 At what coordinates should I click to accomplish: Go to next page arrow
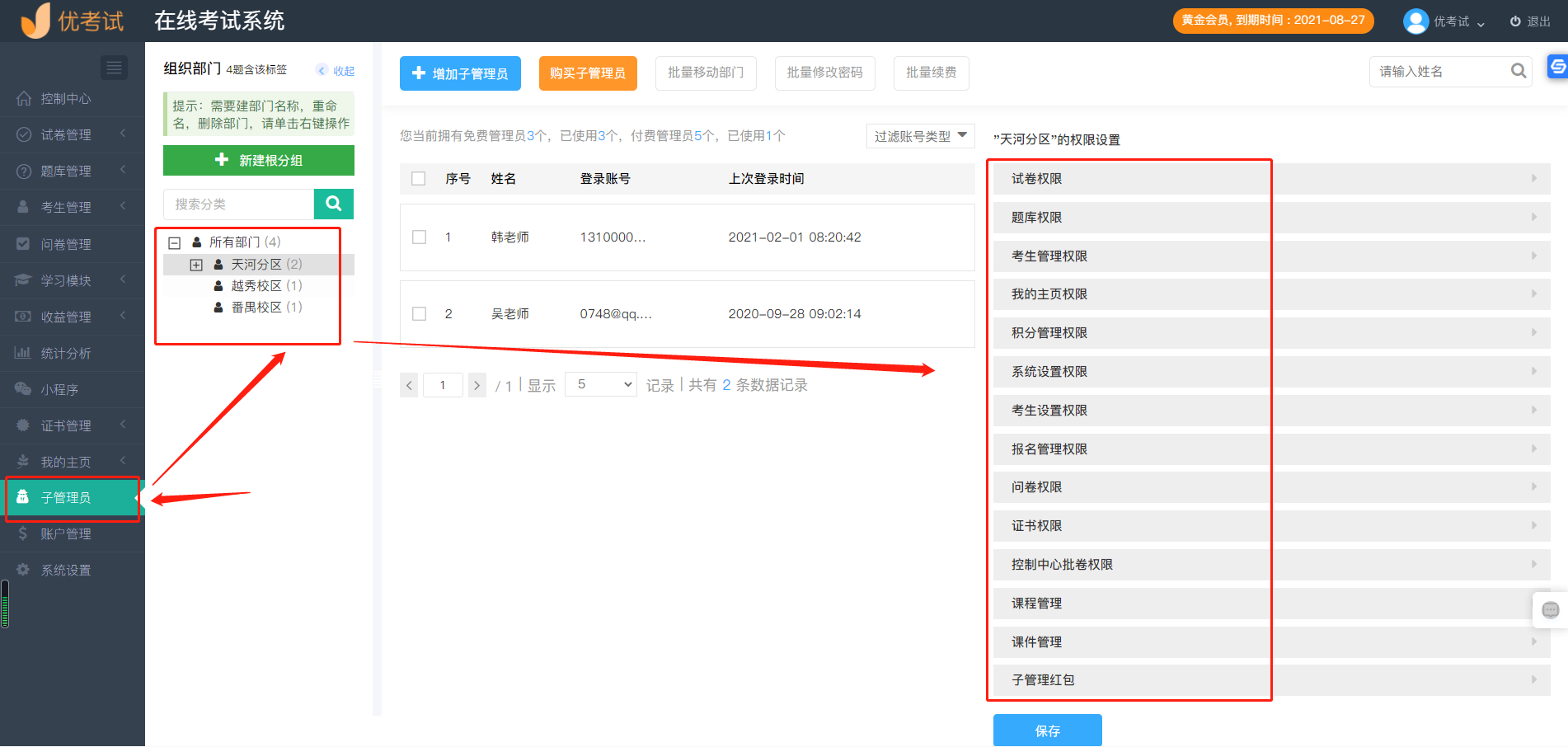click(477, 385)
